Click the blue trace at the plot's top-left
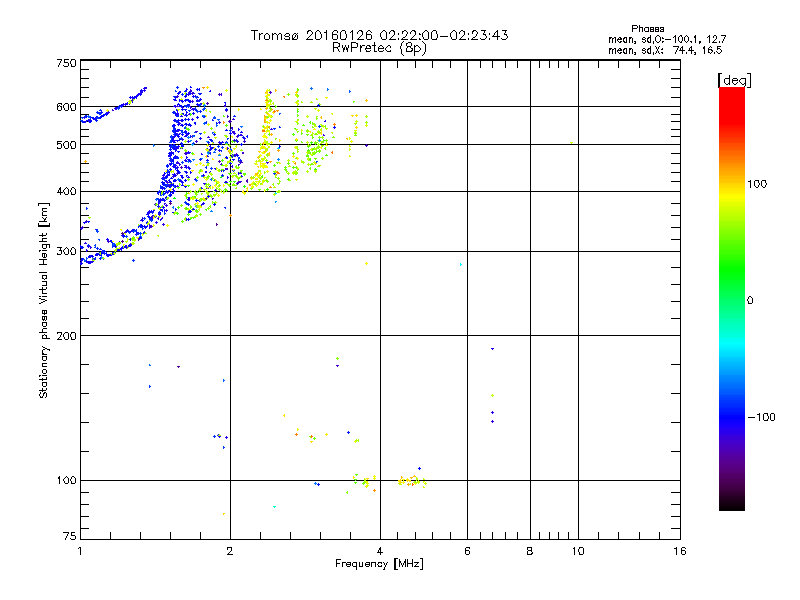The height and width of the screenshot is (600, 800). coord(114,106)
